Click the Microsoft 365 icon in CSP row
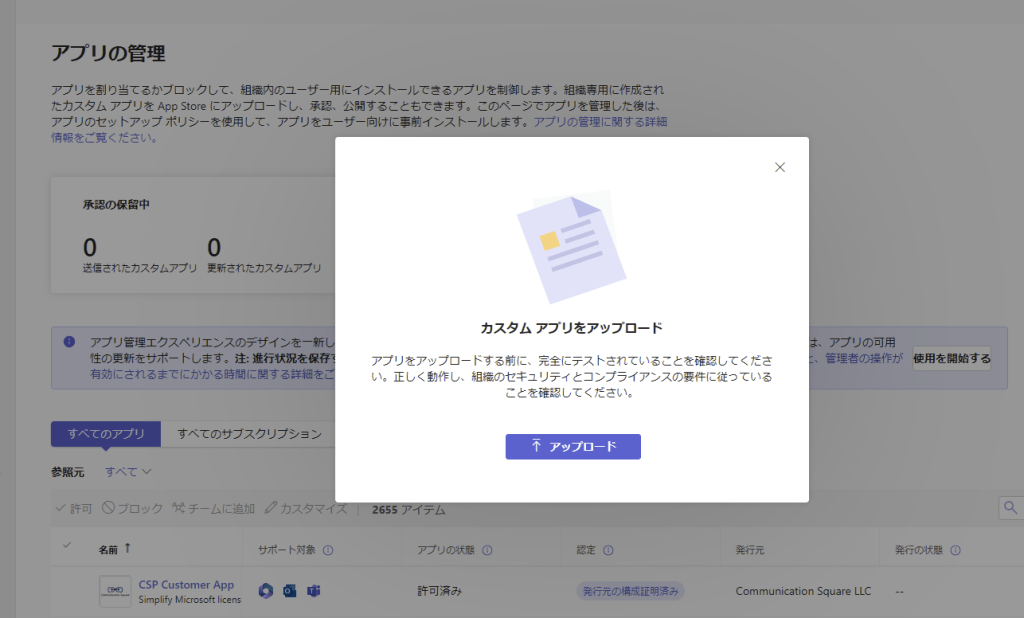Image resolution: width=1024 pixels, height=618 pixels. pos(265,591)
